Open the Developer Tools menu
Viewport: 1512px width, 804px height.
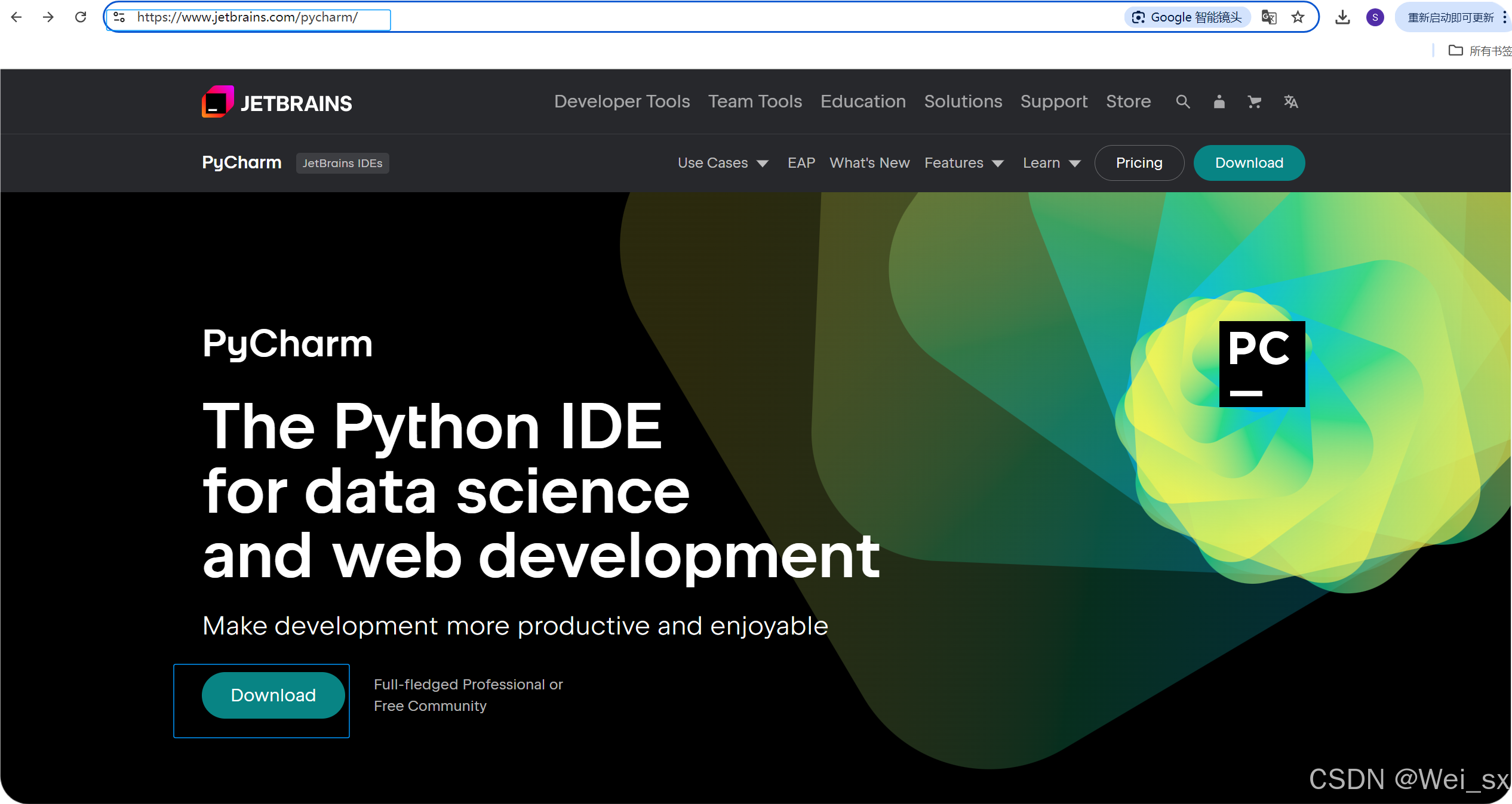(x=622, y=101)
